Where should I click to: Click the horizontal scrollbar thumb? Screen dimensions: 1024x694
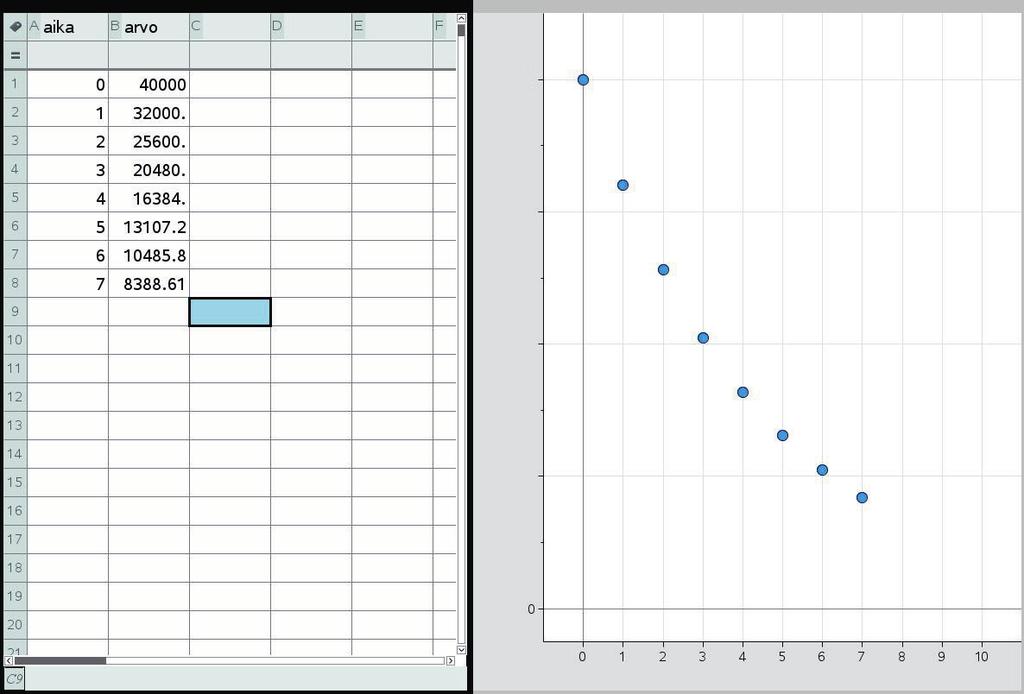coord(60,661)
